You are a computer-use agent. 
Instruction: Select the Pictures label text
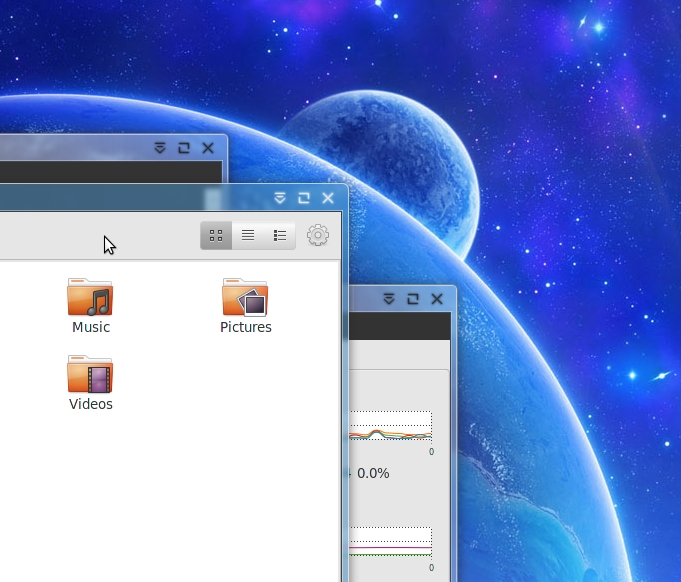[246, 327]
